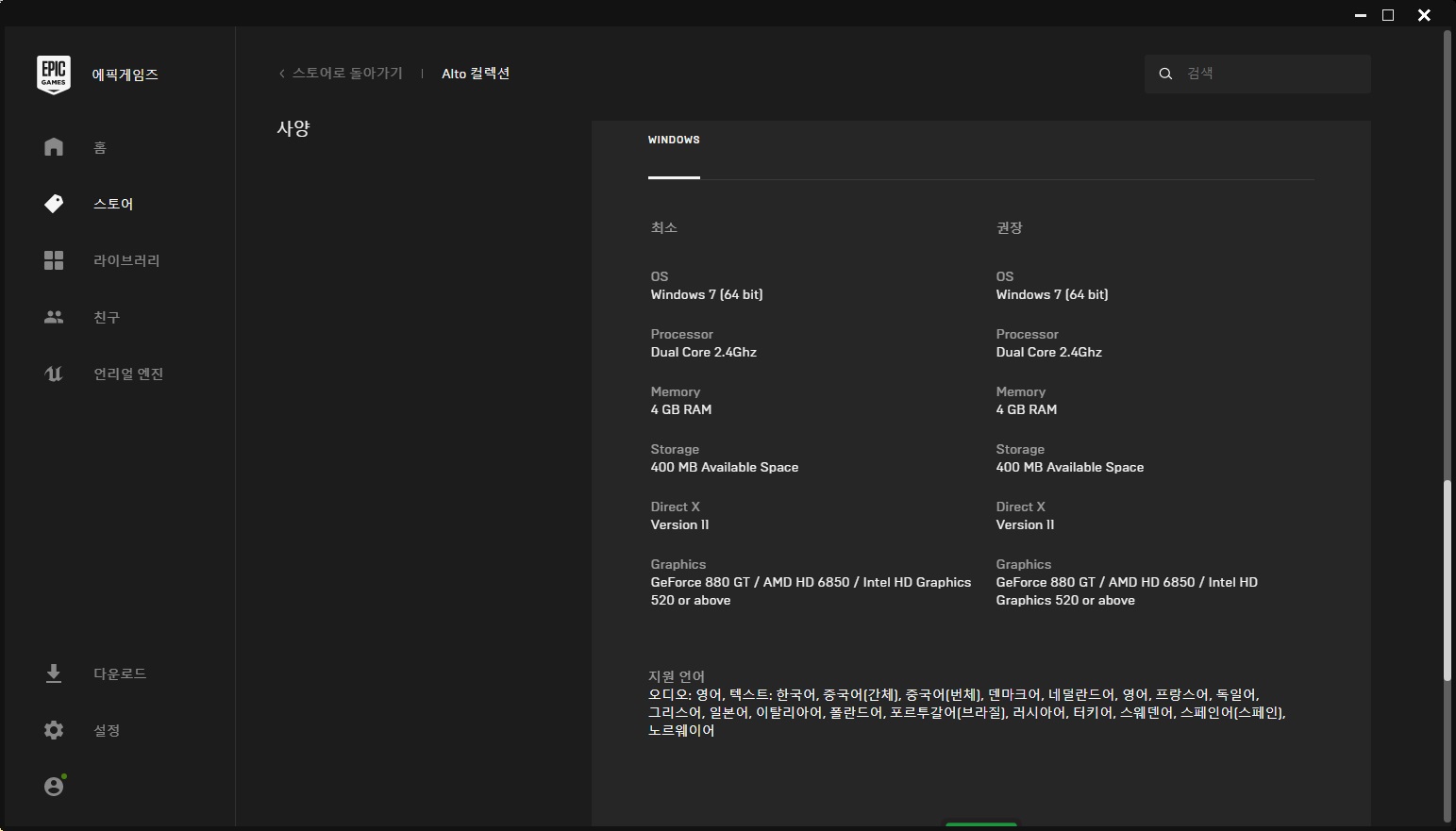This screenshot has height=831, width=1456.
Task: Click the Alto 컬렉션 breadcrumb
Action: 476,74
